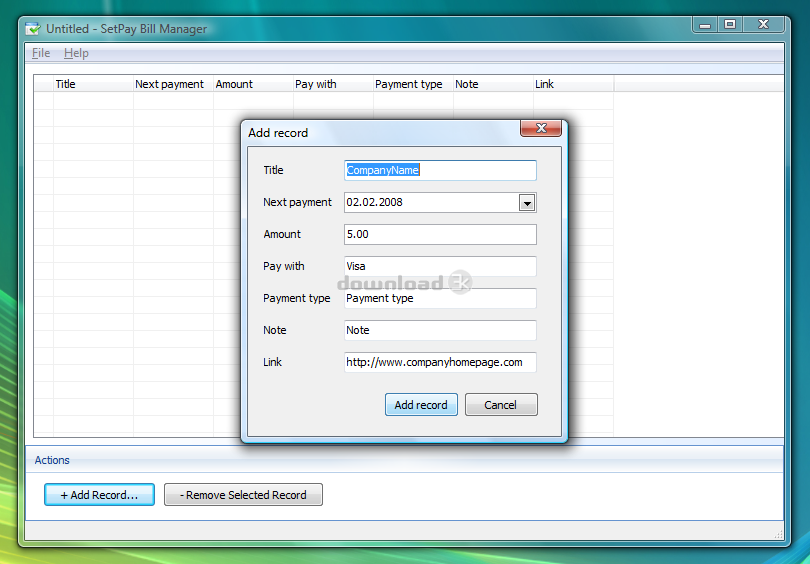Focus the Payment type field
This screenshot has width=810, height=564.
[440, 298]
